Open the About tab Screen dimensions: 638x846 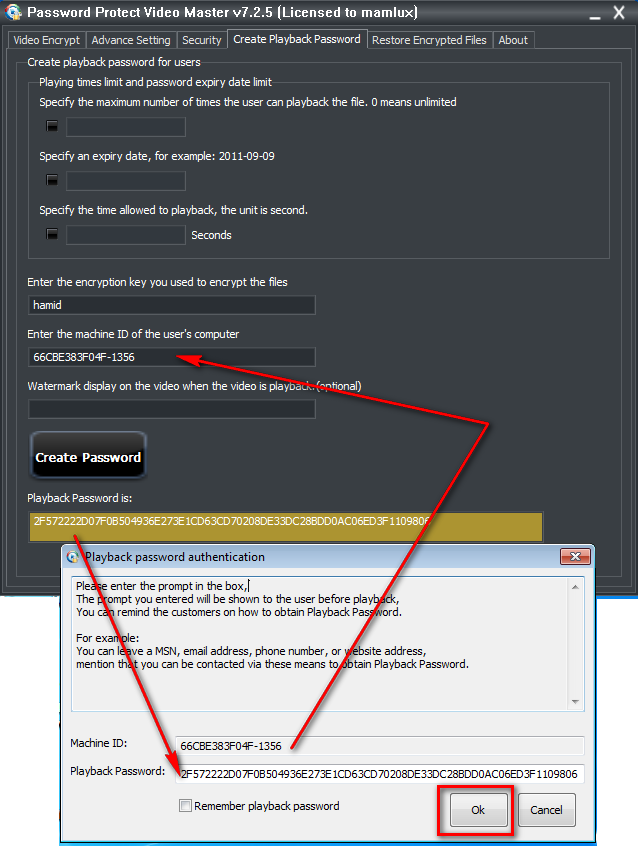click(513, 40)
